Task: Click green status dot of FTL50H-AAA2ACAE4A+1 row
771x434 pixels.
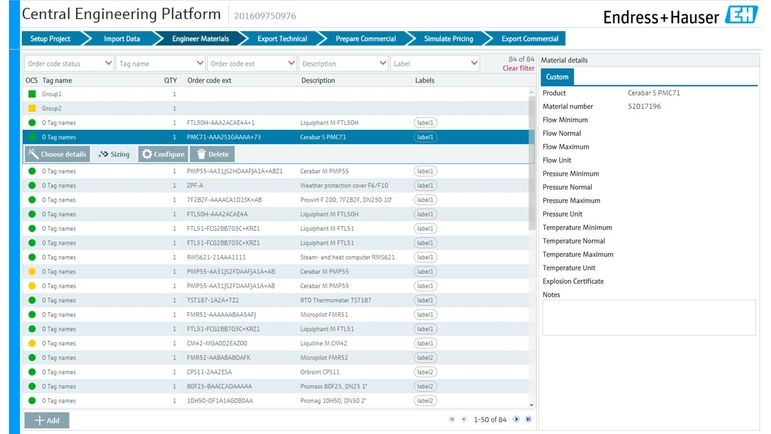Action: [32, 122]
